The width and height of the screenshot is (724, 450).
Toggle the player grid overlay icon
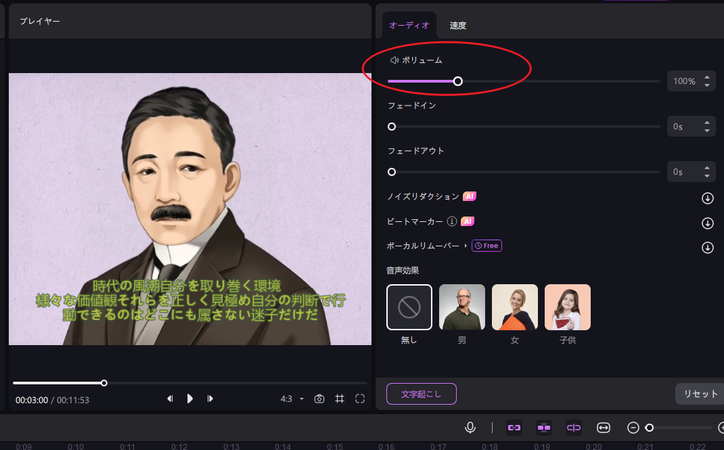(x=339, y=399)
